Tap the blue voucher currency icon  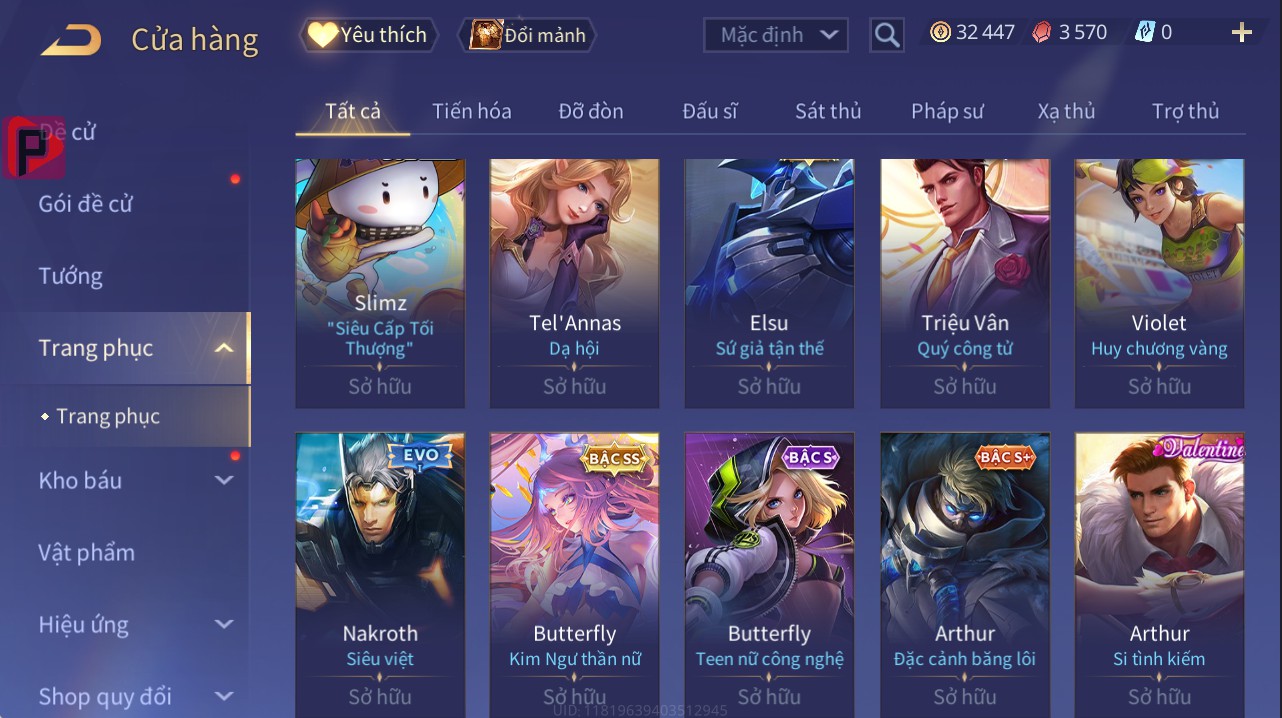(x=1144, y=32)
